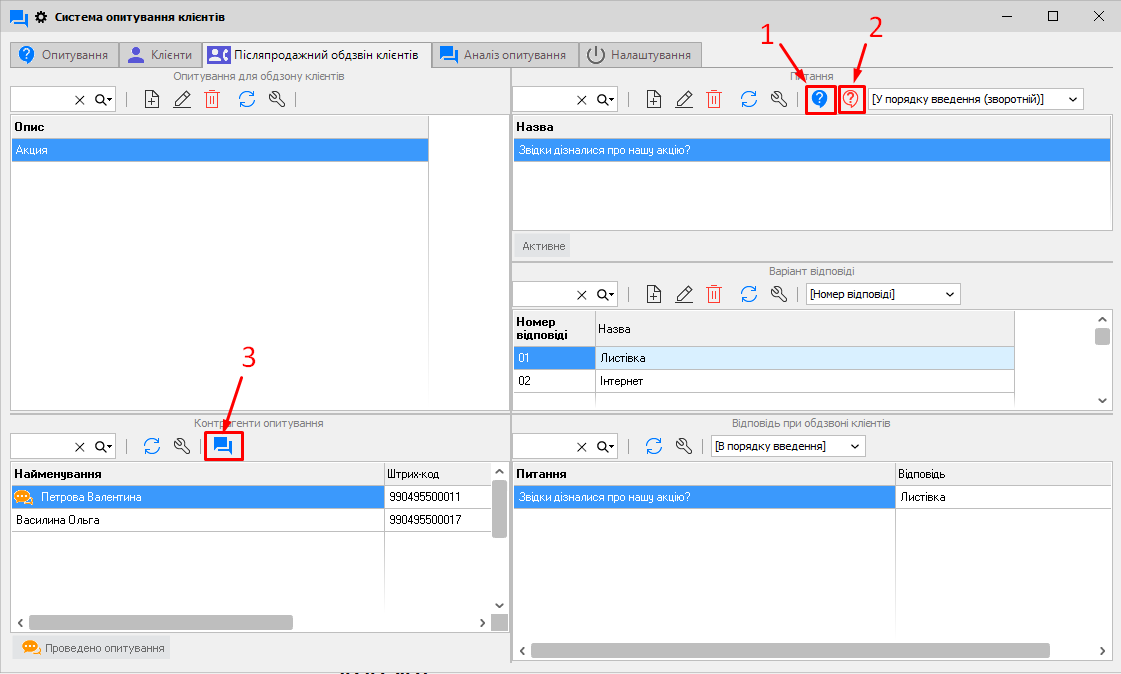Viewport: 1121px width, 674px height.
Task: Open the Налаштування tab
Action: (640, 55)
